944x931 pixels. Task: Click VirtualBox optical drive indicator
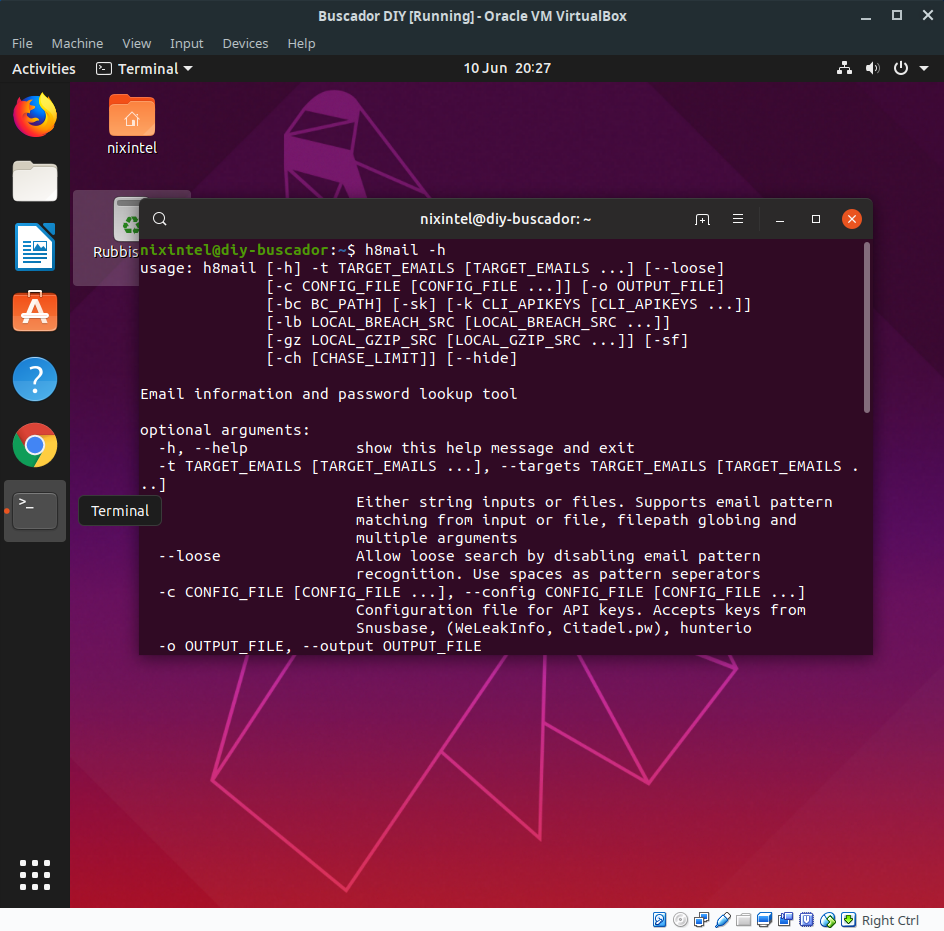pos(680,920)
